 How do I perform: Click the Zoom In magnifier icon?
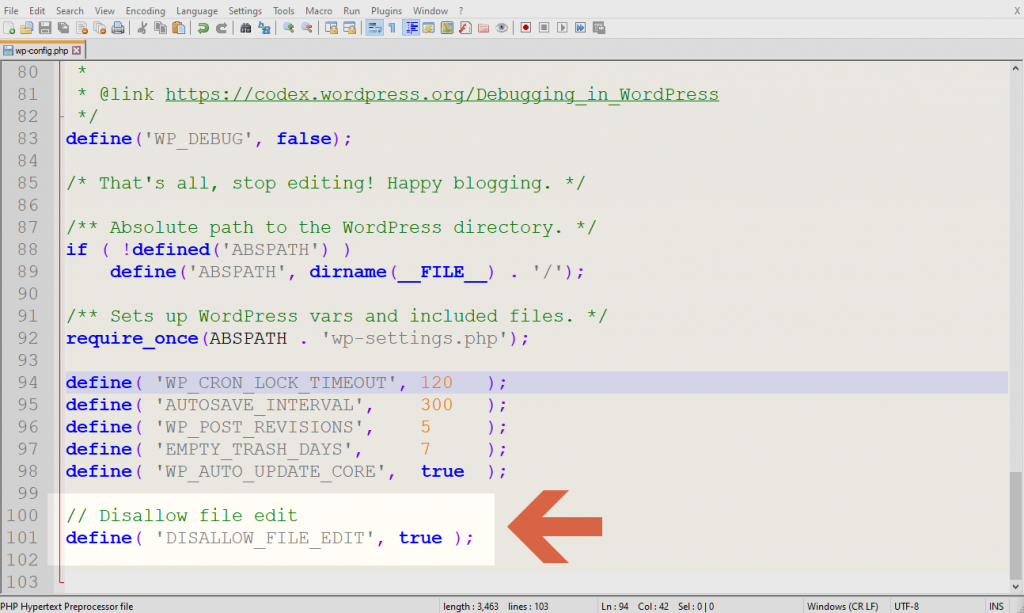289,28
